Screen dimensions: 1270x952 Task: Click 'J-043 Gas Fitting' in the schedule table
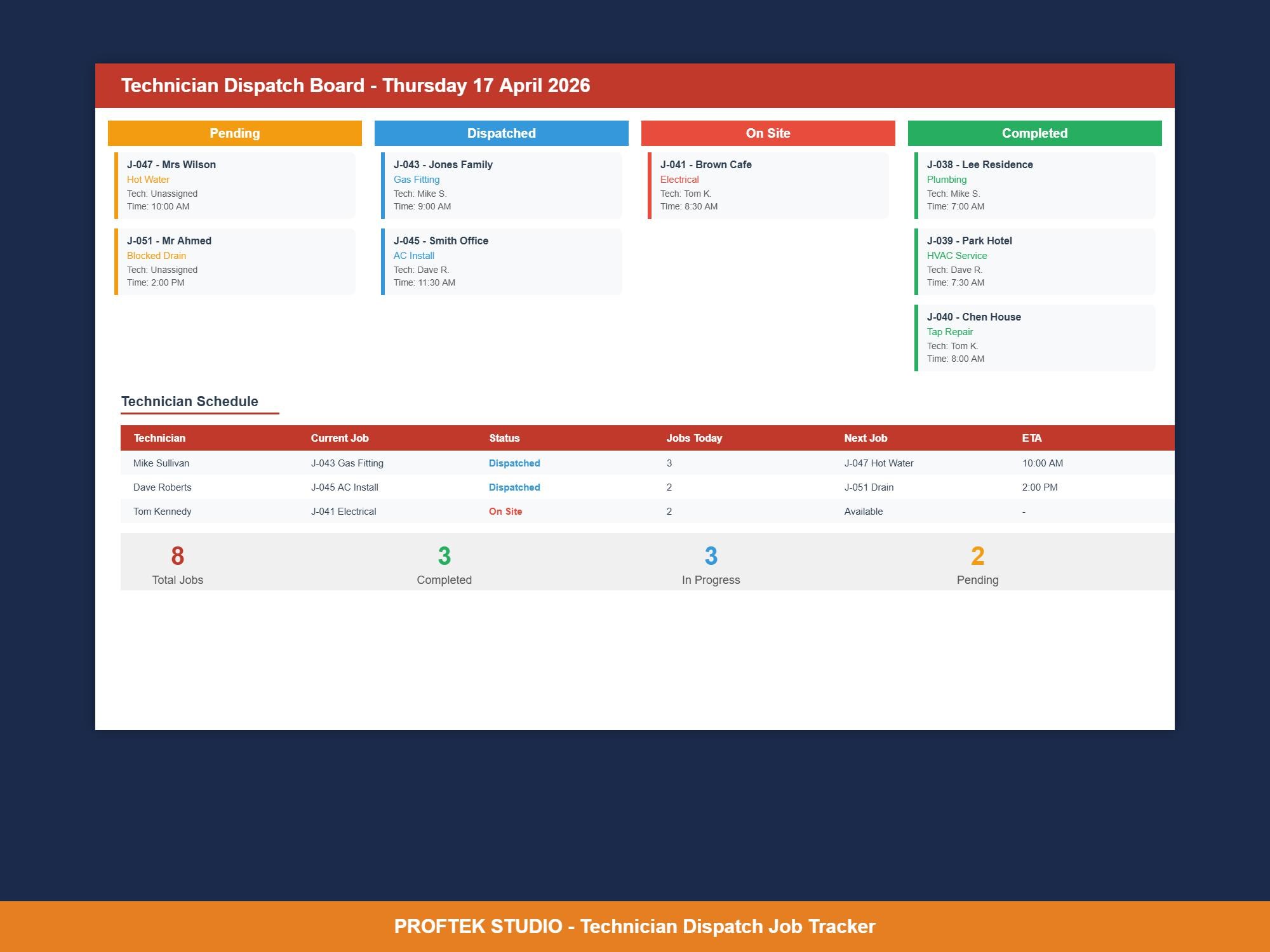tap(347, 463)
